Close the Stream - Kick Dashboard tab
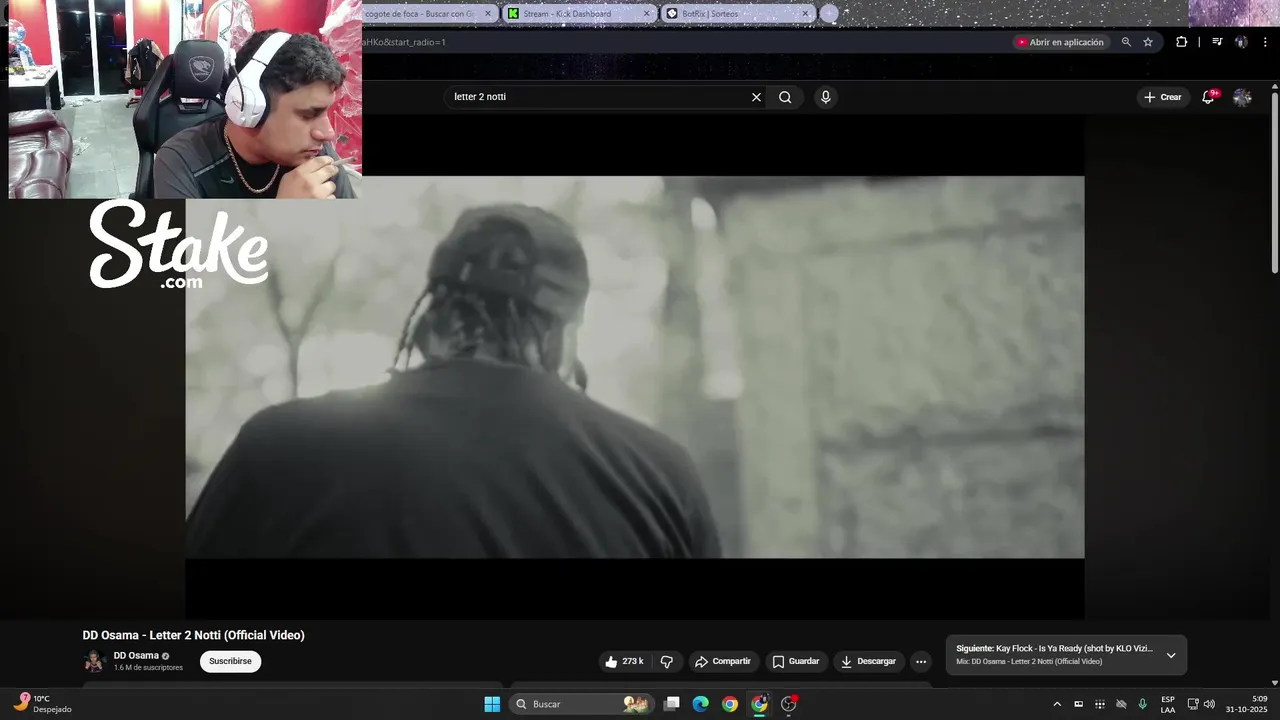 pos(647,14)
